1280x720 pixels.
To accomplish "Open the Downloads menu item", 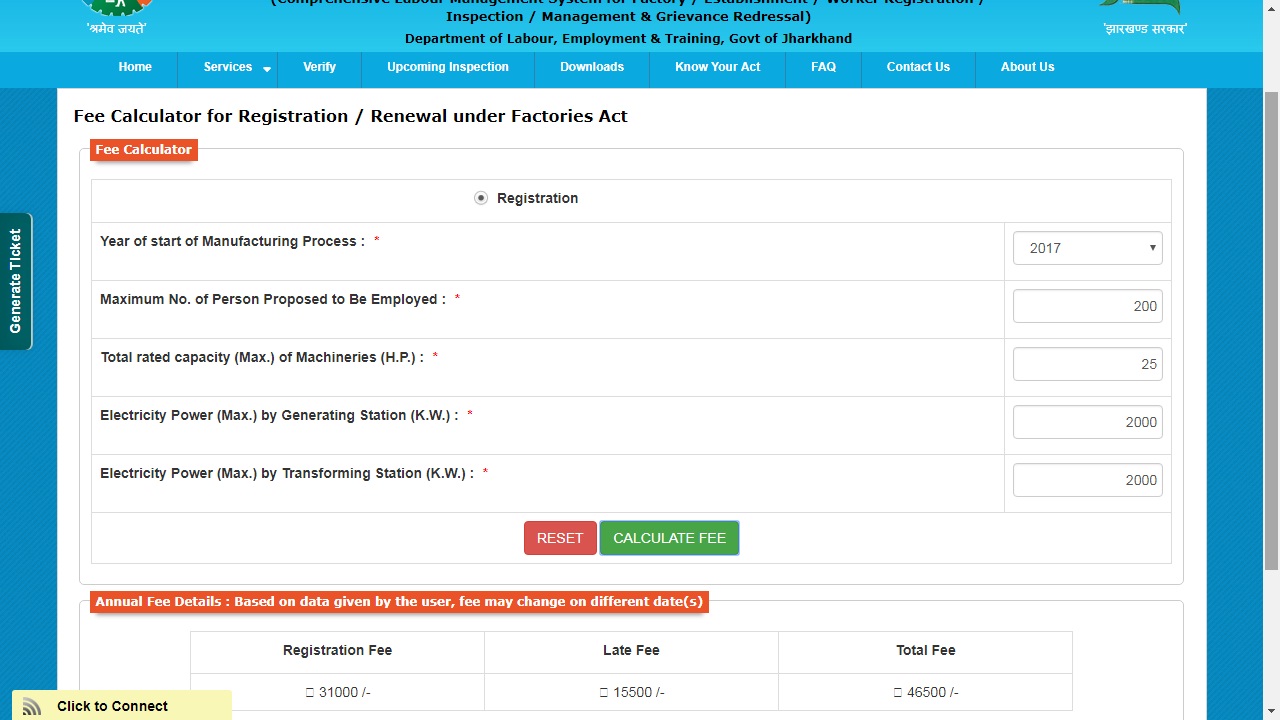I will [x=591, y=67].
